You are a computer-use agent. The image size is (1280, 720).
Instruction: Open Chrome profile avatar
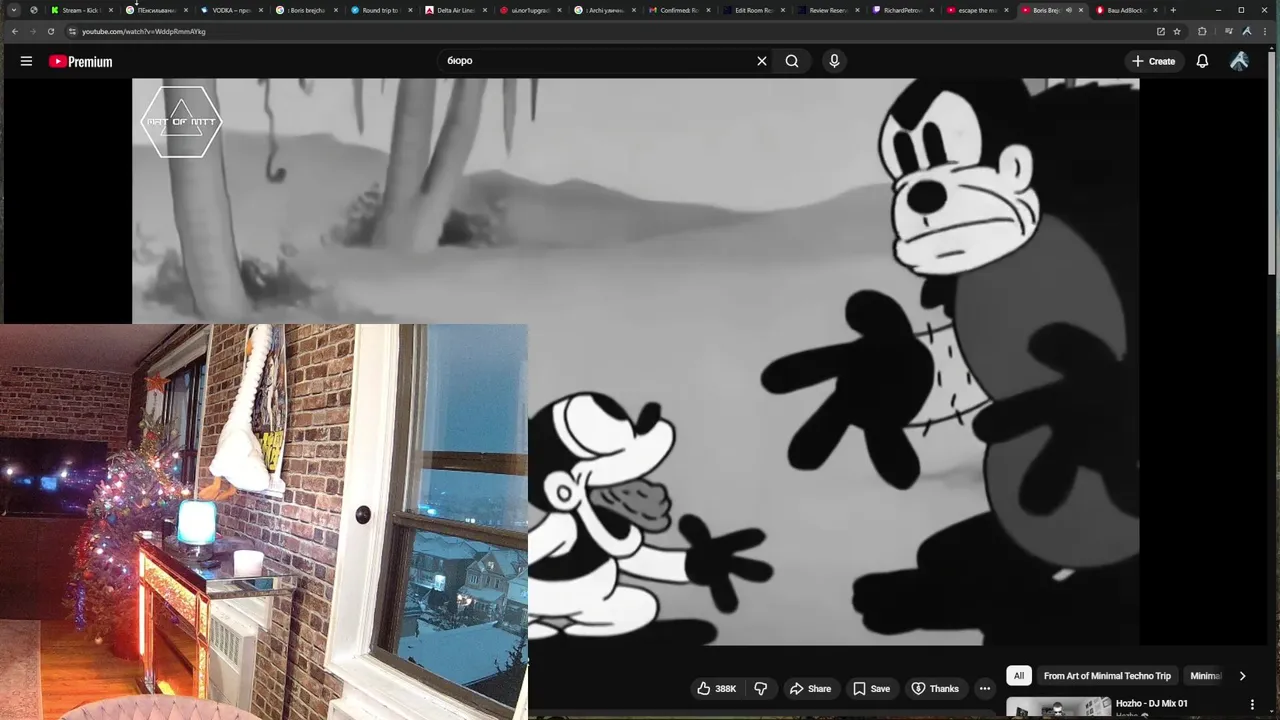click(x=1247, y=31)
